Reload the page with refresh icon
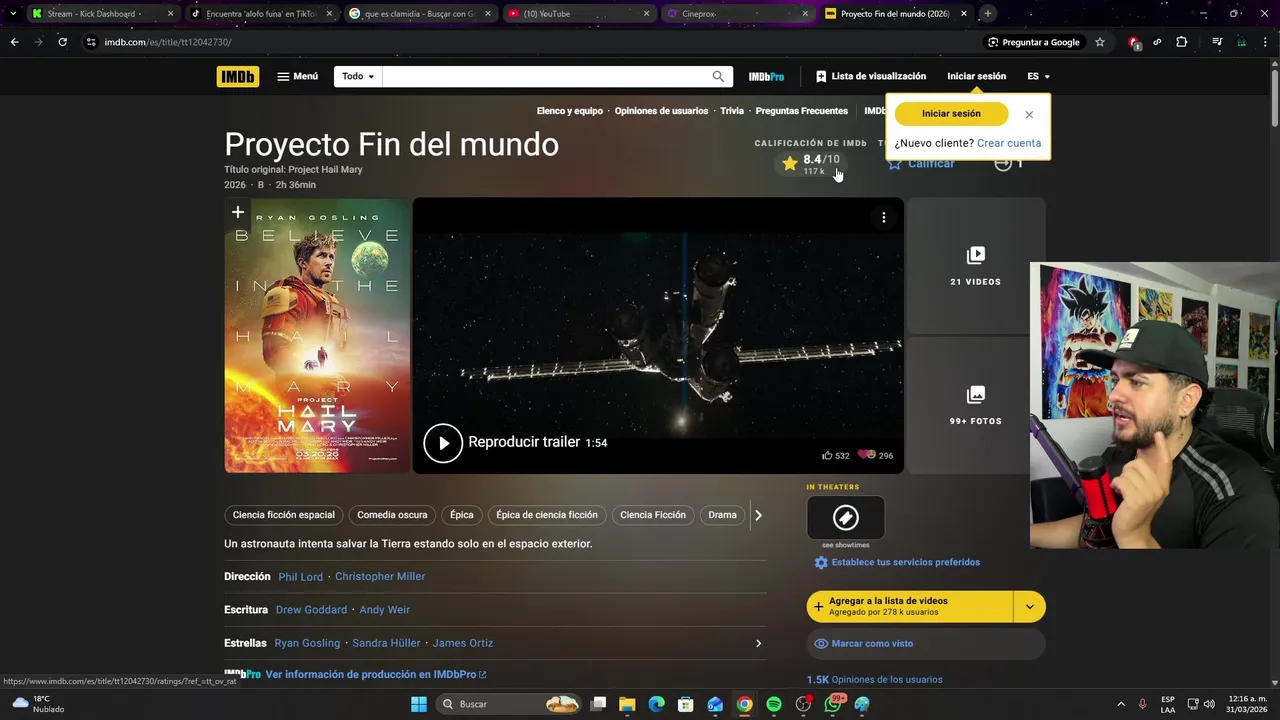This screenshot has height=720, width=1280. pyautogui.click(x=62, y=42)
